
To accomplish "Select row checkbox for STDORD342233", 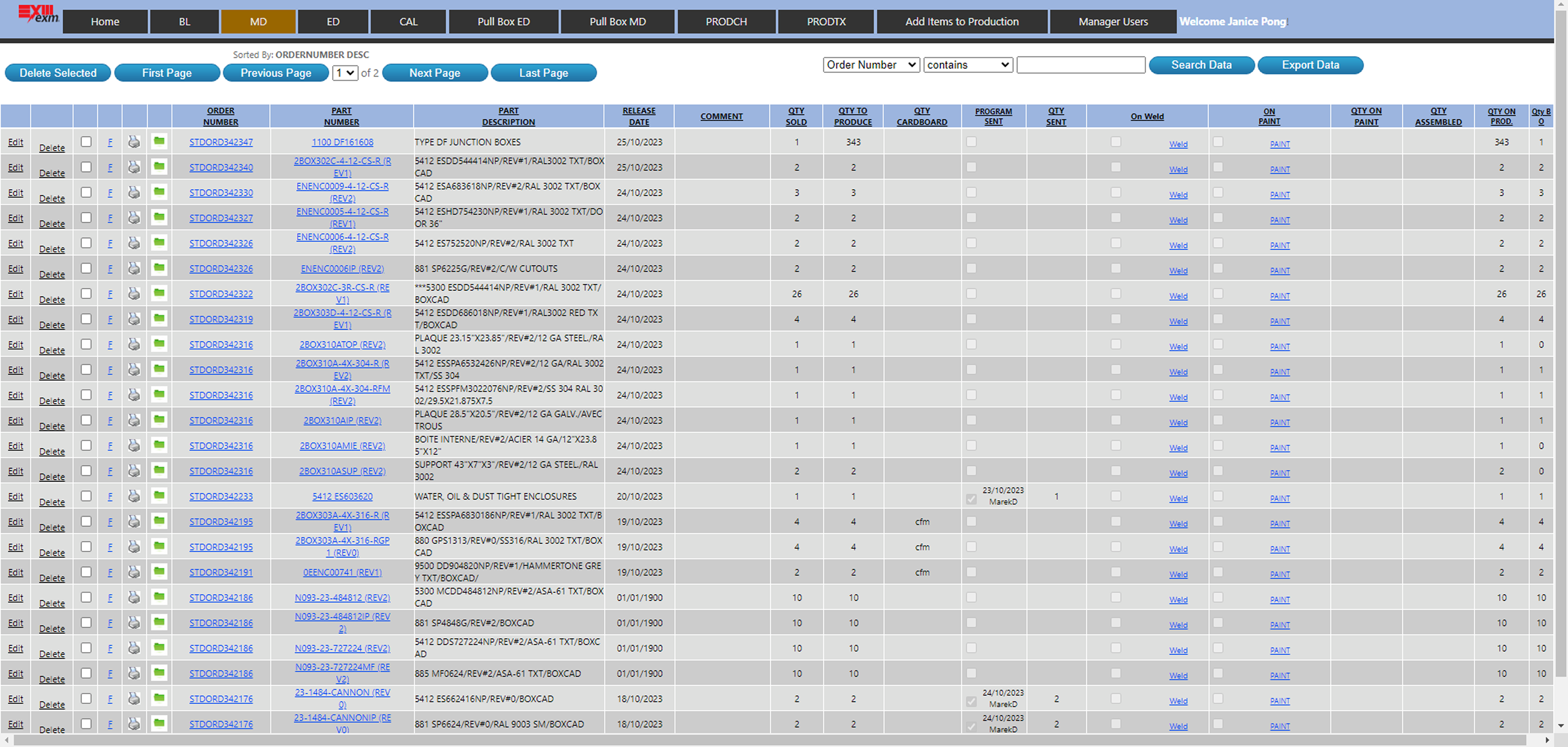I will click(x=86, y=496).
